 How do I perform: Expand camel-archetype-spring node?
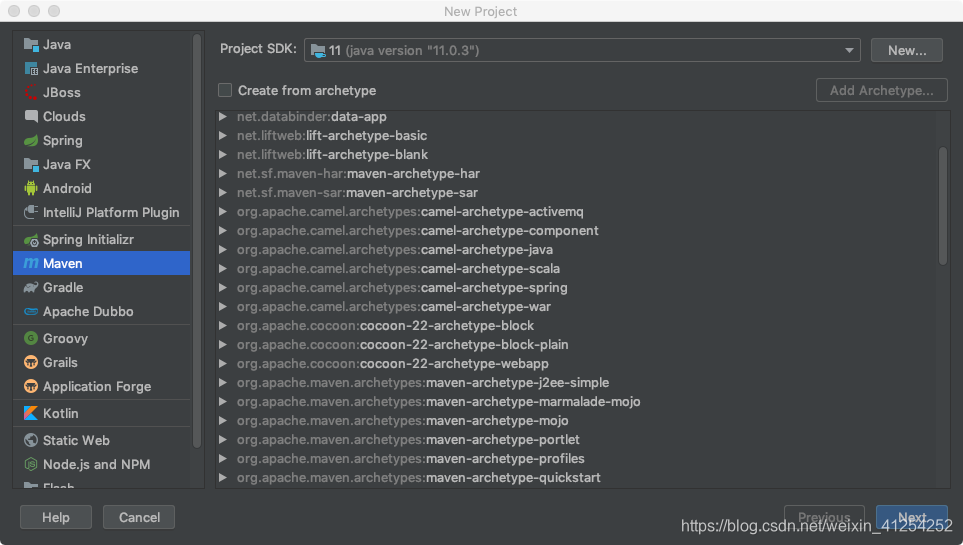tap(223, 288)
